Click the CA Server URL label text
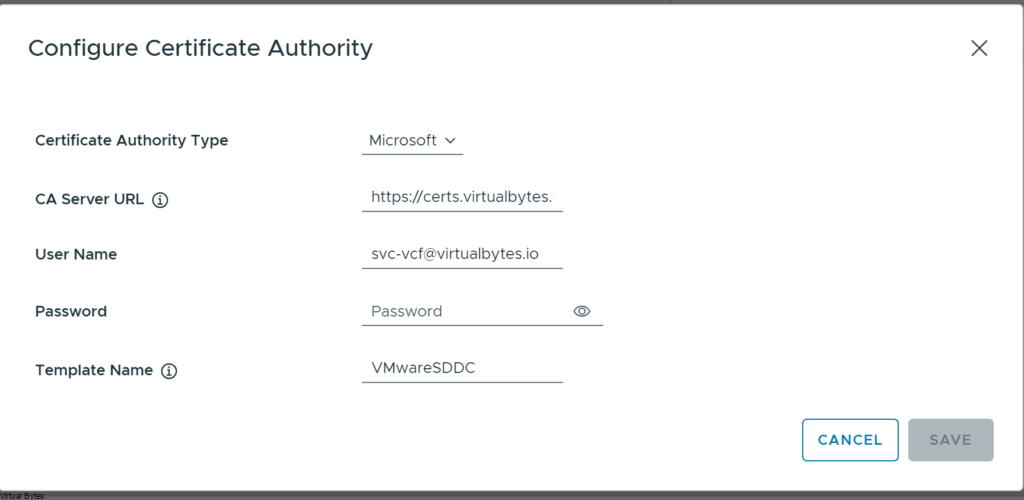This screenshot has width=1024, height=500. click(90, 199)
